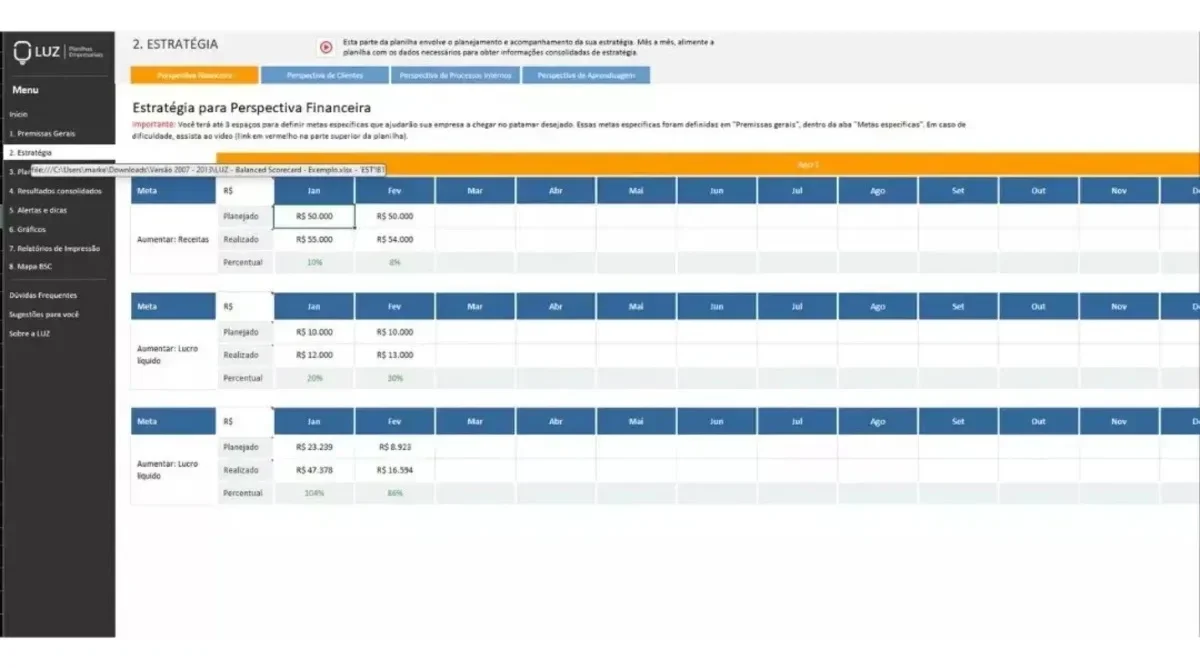Viewport: 1200px width, 668px height.
Task: Go to Início in the menu
Action: point(19,114)
